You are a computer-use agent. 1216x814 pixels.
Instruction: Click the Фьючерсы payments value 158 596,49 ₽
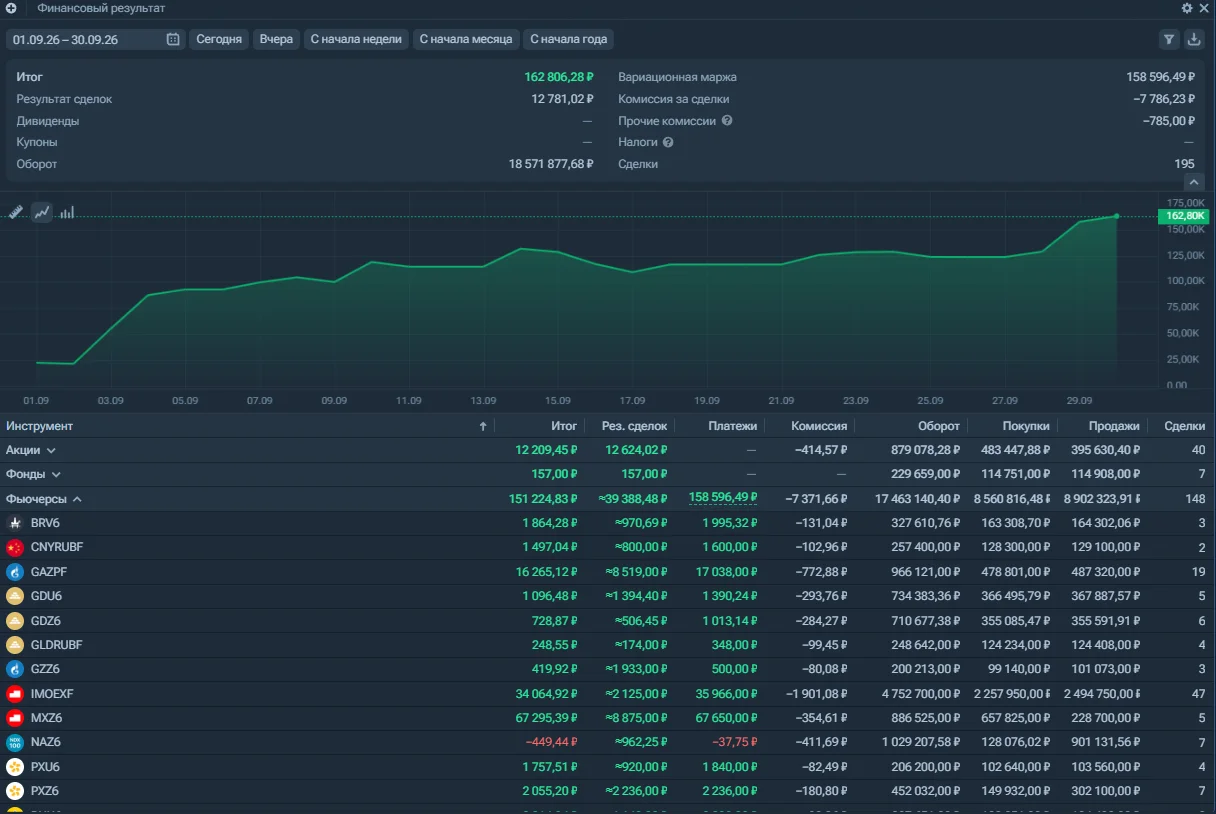coord(722,498)
